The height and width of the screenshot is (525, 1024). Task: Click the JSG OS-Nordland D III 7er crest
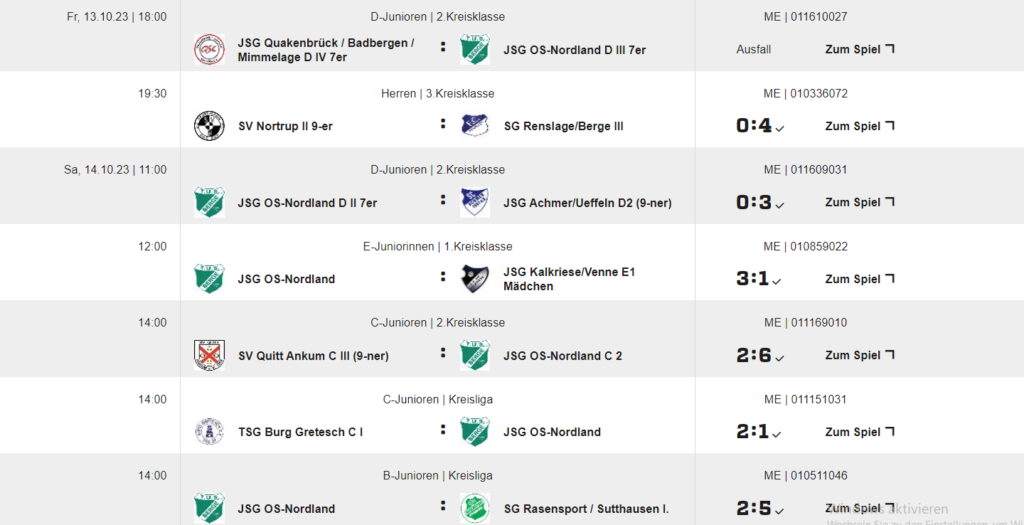tap(475, 50)
